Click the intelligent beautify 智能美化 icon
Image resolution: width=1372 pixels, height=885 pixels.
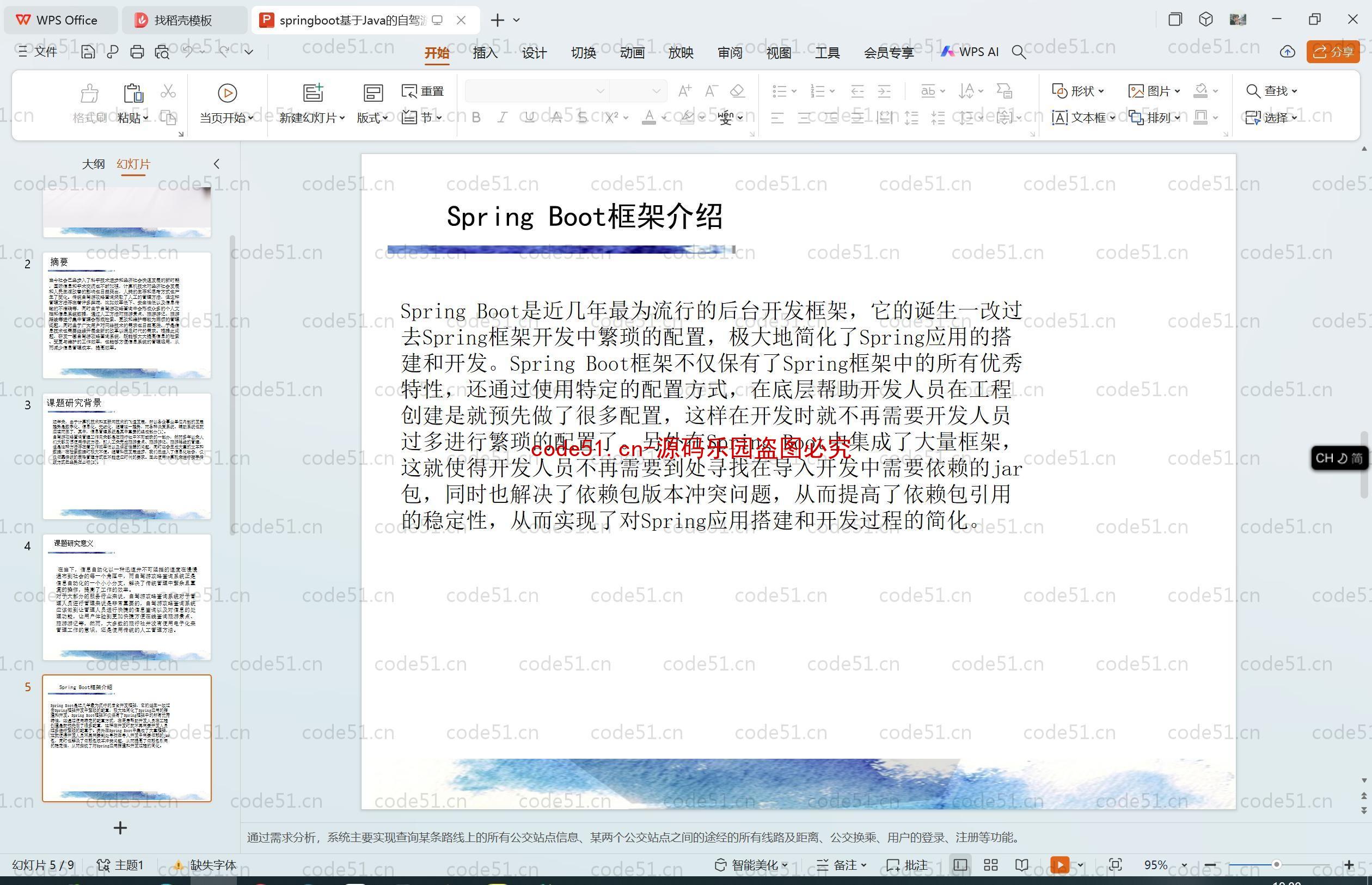[757, 858]
